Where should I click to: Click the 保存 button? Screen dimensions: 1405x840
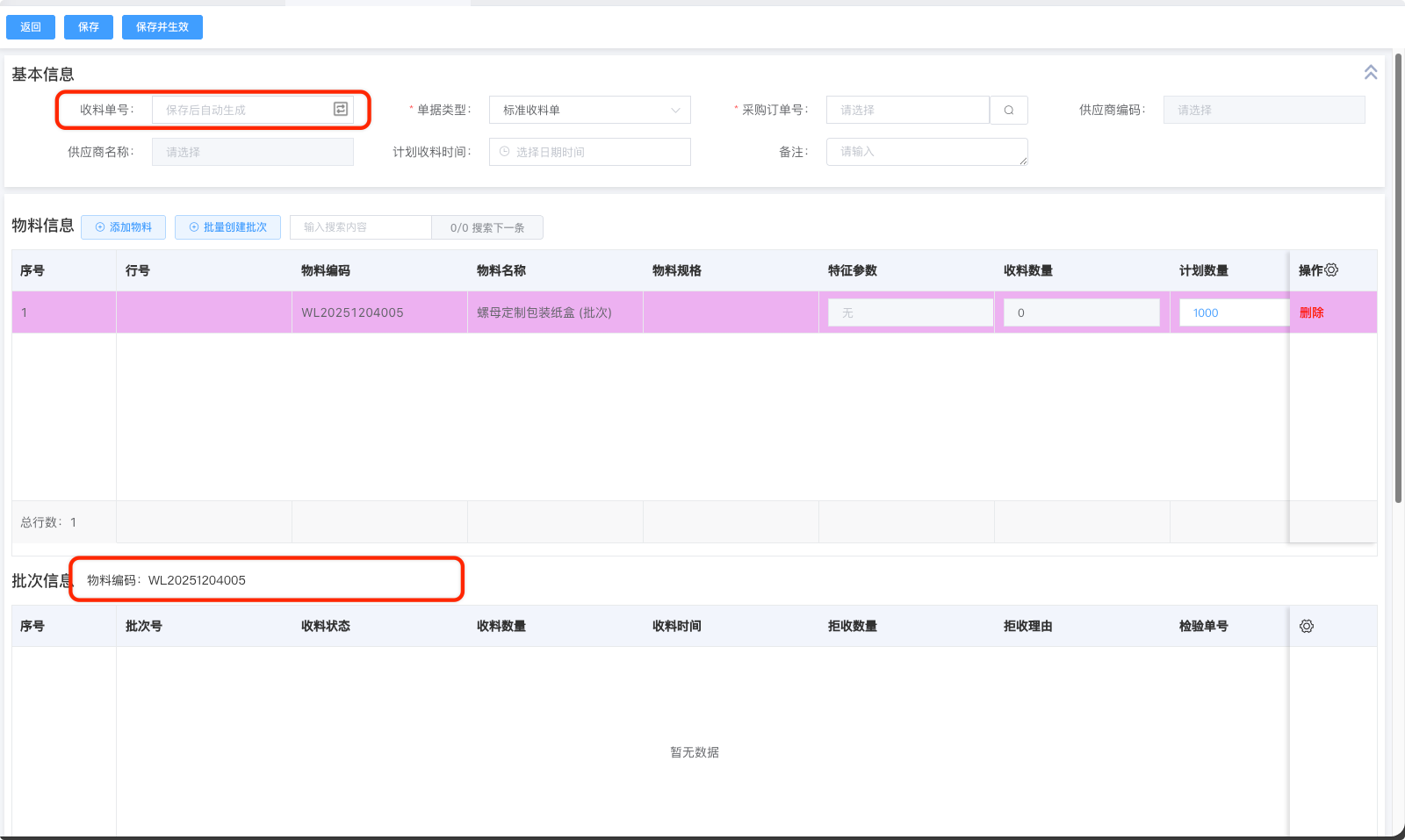click(x=89, y=27)
